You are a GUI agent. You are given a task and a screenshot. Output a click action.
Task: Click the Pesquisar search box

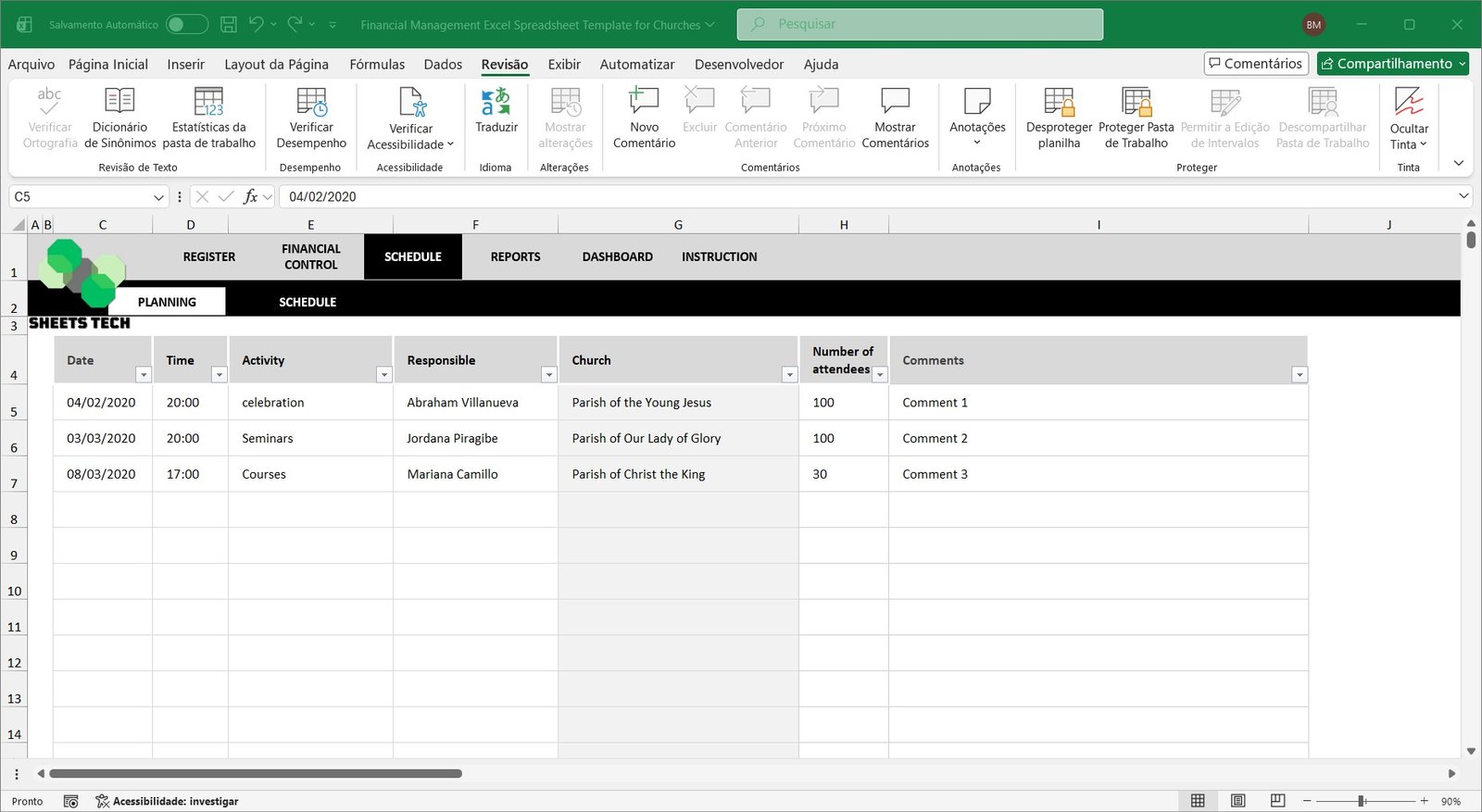click(x=920, y=24)
